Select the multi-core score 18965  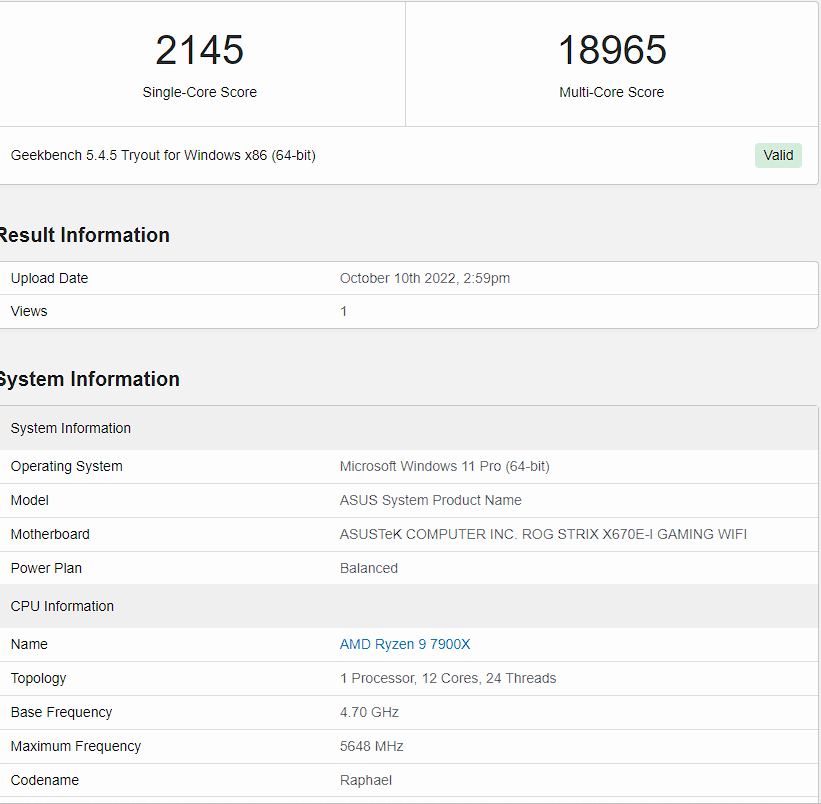tap(612, 50)
